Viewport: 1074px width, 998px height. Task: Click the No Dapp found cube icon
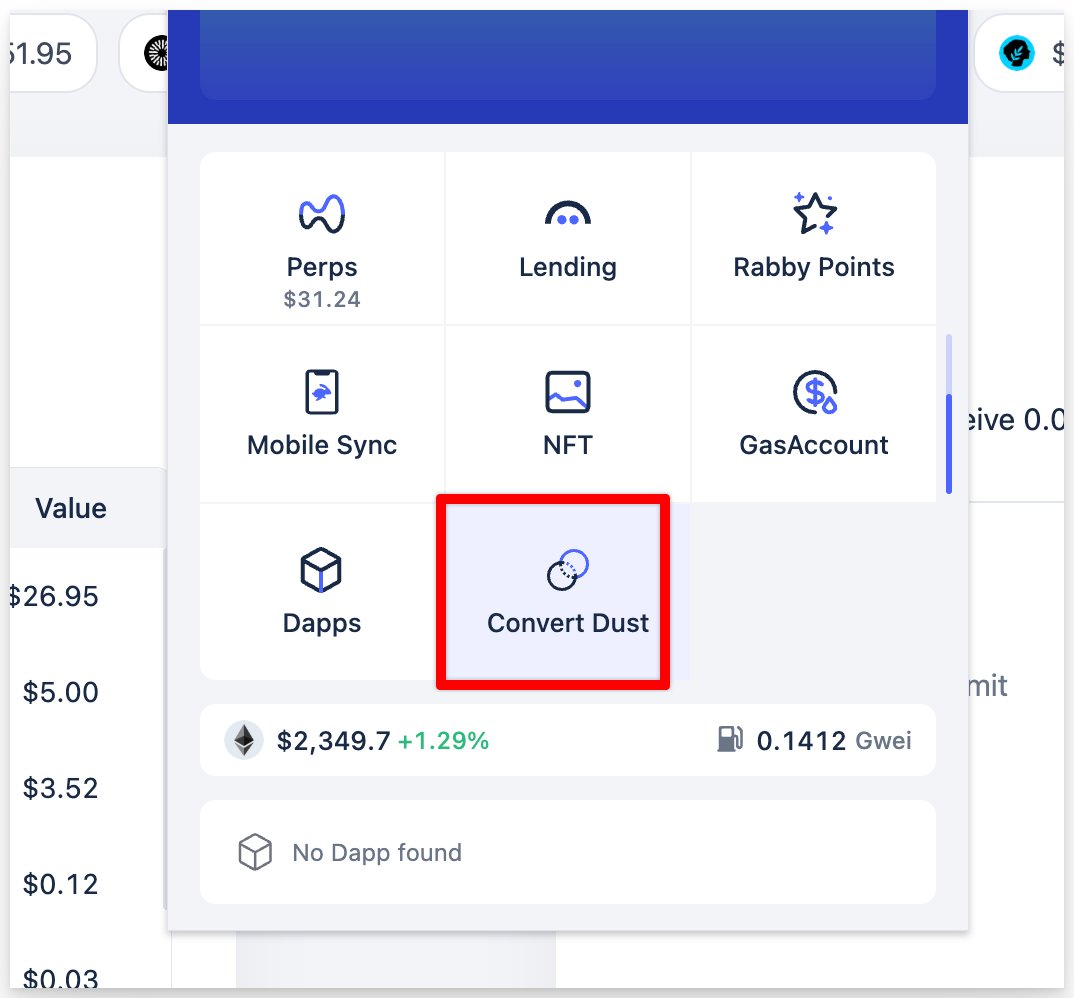[255, 852]
